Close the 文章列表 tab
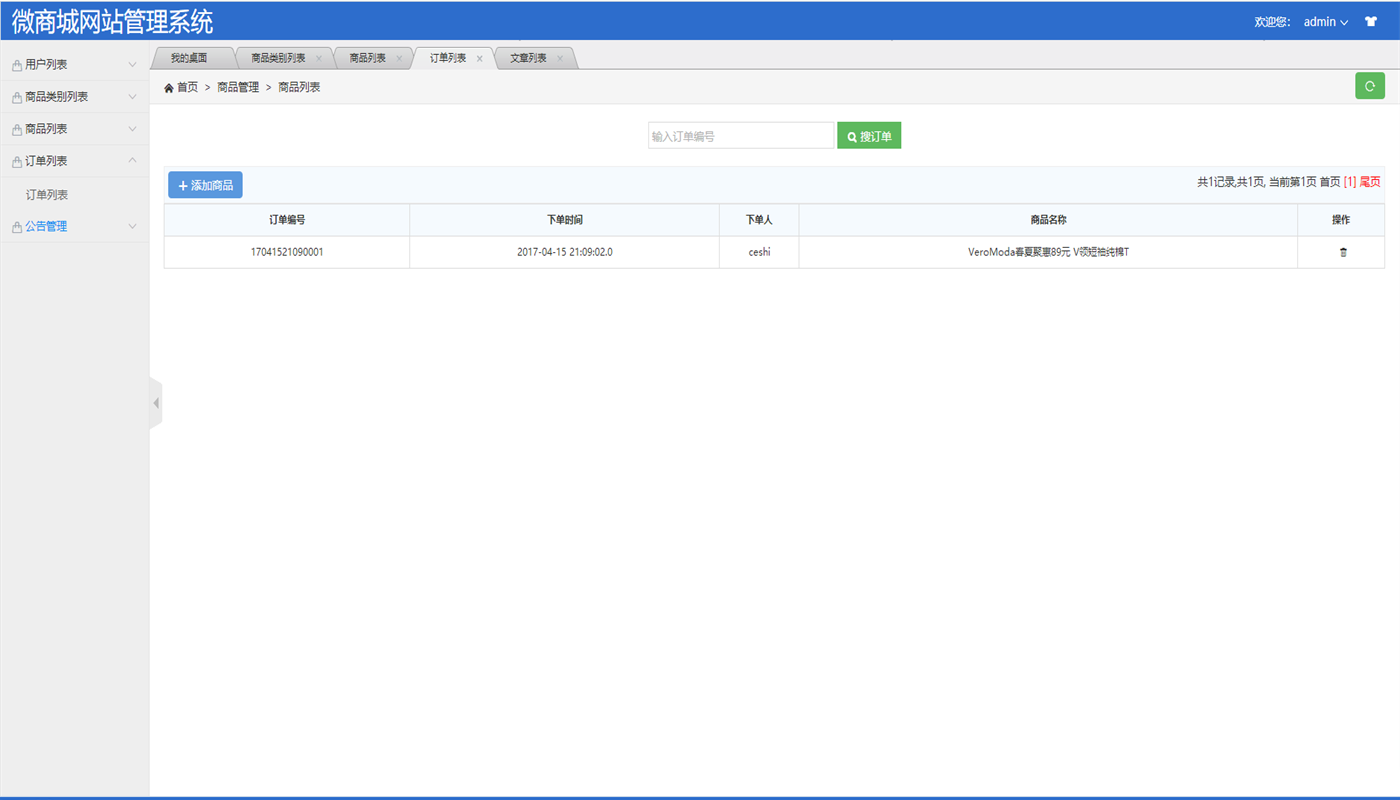Image resolution: width=1400 pixels, height=800 pixels. pyautogui.click(x=560, y=58)
